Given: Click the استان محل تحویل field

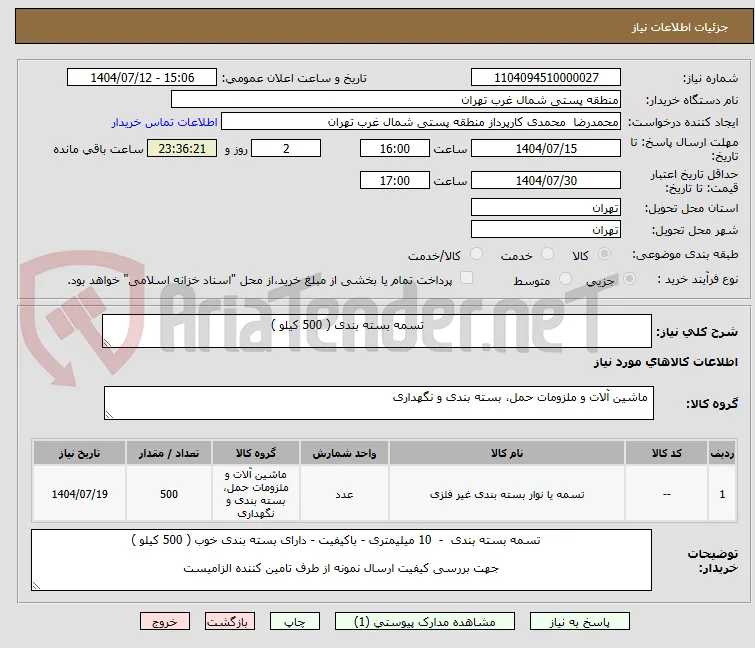Looking at the screenshot, I should (x=546, y=207).
